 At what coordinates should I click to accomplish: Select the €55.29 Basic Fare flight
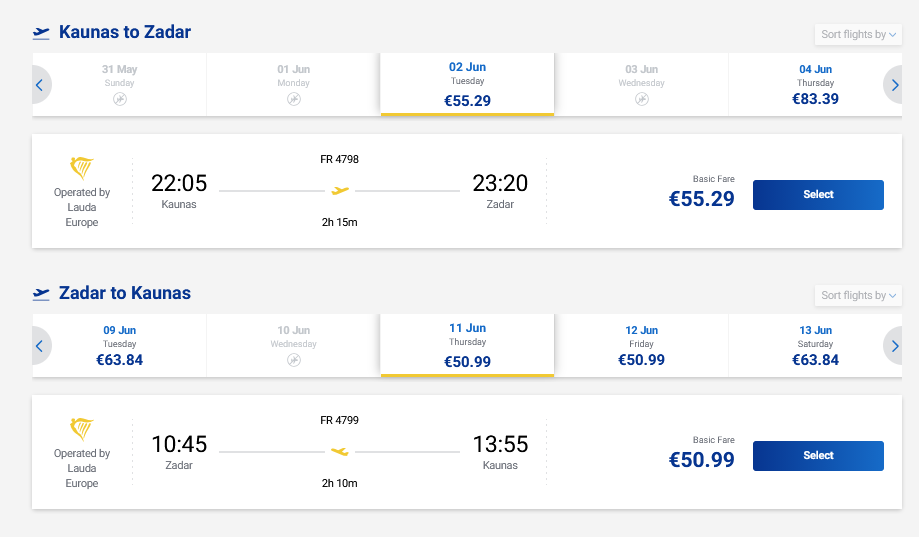click(x=817, y=195)
